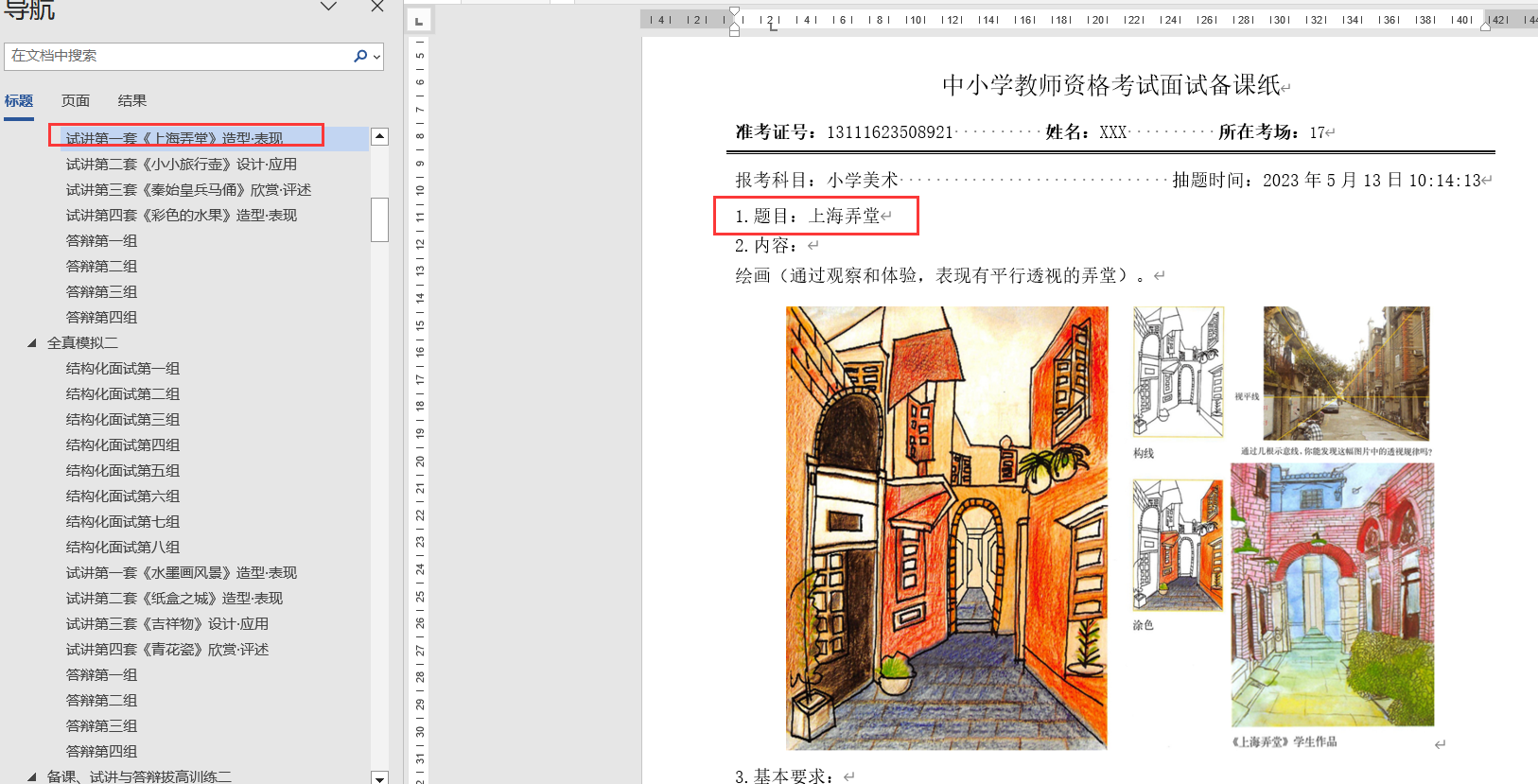Viewport: 1538px width, 784px height.
Task: Click the scroll down arrow in heading list
Action: coord(379,777)
